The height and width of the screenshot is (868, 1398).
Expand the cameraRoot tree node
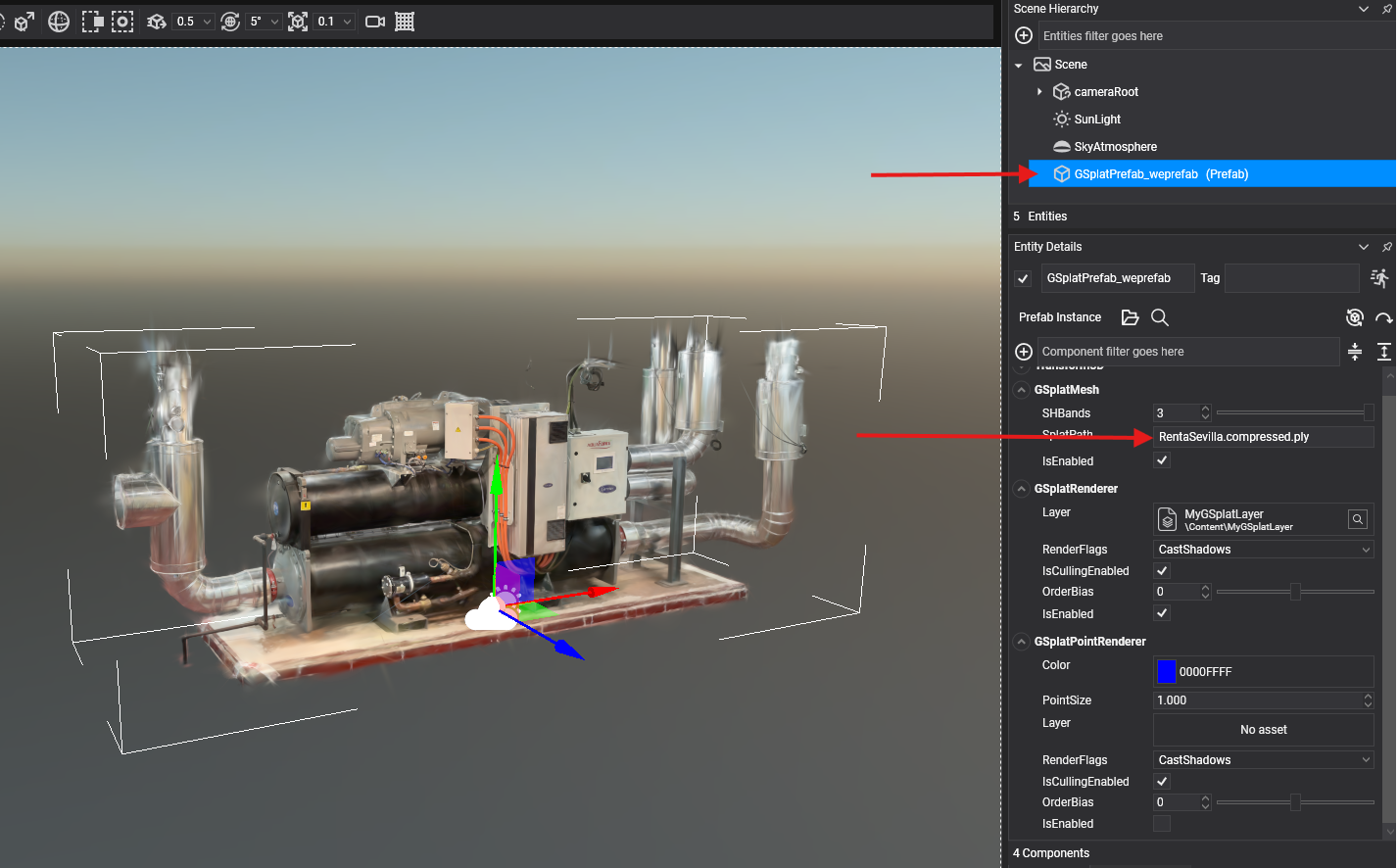point(1039,92)
